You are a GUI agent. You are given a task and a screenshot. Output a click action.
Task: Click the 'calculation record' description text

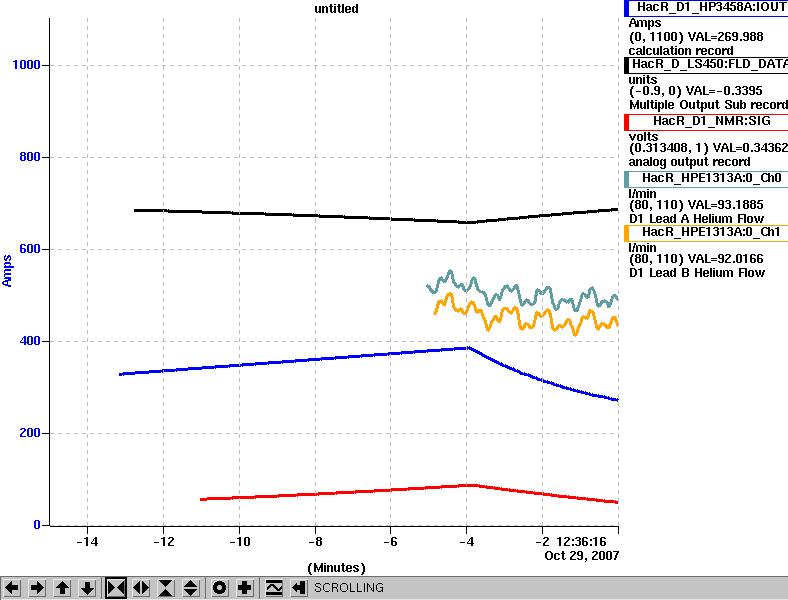coord(681,51)
